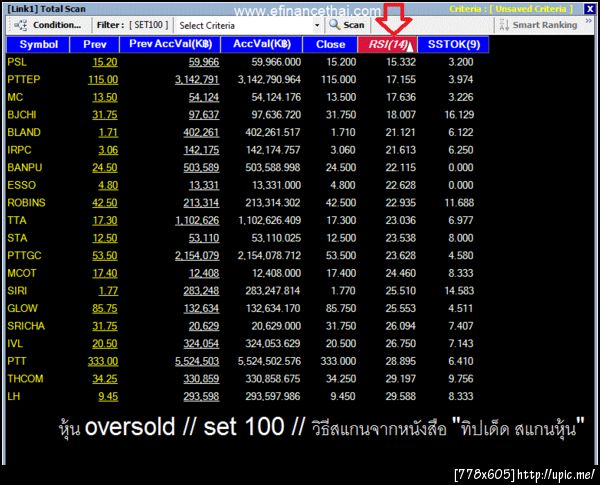Select the LH symbol
The image size is (600, 485).
click(x=13, y=397)
